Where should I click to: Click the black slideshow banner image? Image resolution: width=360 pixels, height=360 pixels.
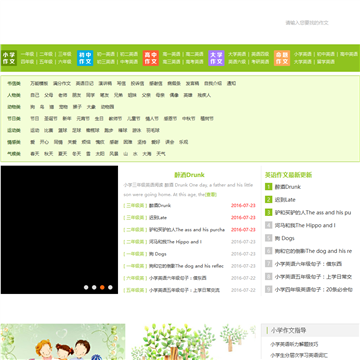59,230
